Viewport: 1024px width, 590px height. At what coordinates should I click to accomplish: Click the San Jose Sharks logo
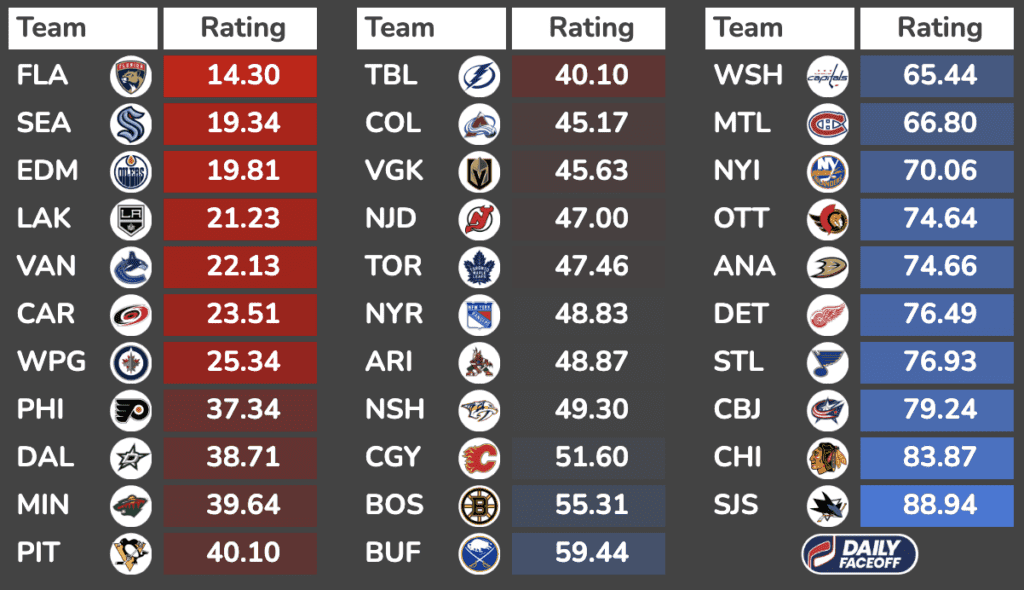point(827,506)
